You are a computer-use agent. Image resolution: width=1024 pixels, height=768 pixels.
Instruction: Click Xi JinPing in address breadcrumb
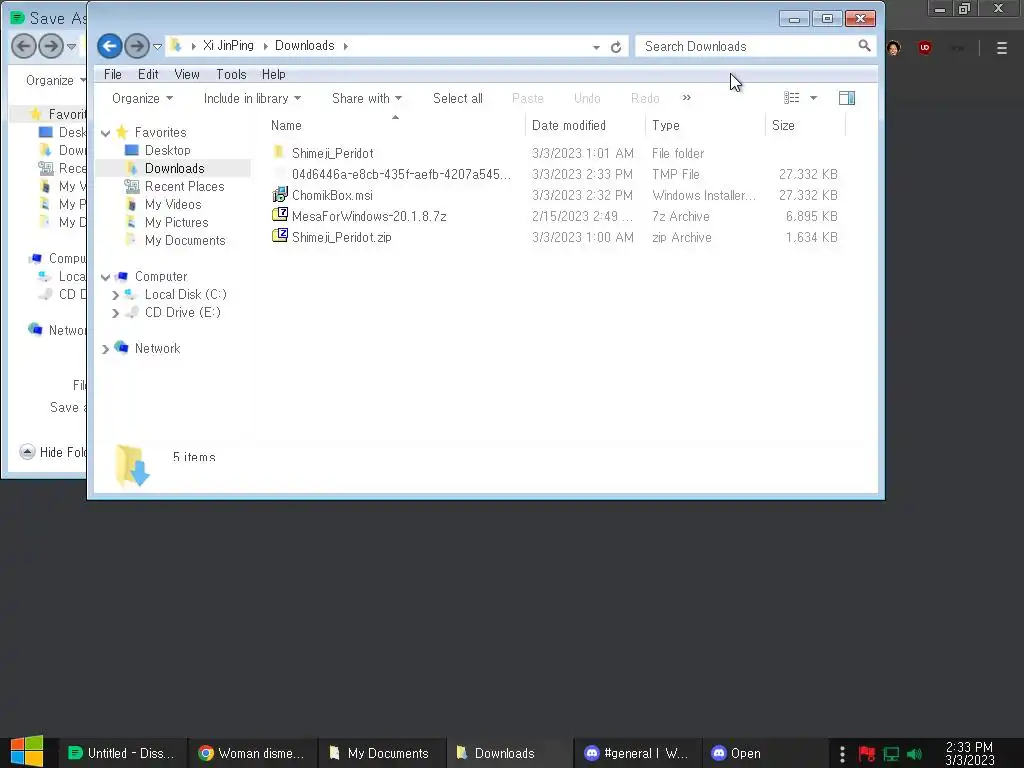pos(228,46)
